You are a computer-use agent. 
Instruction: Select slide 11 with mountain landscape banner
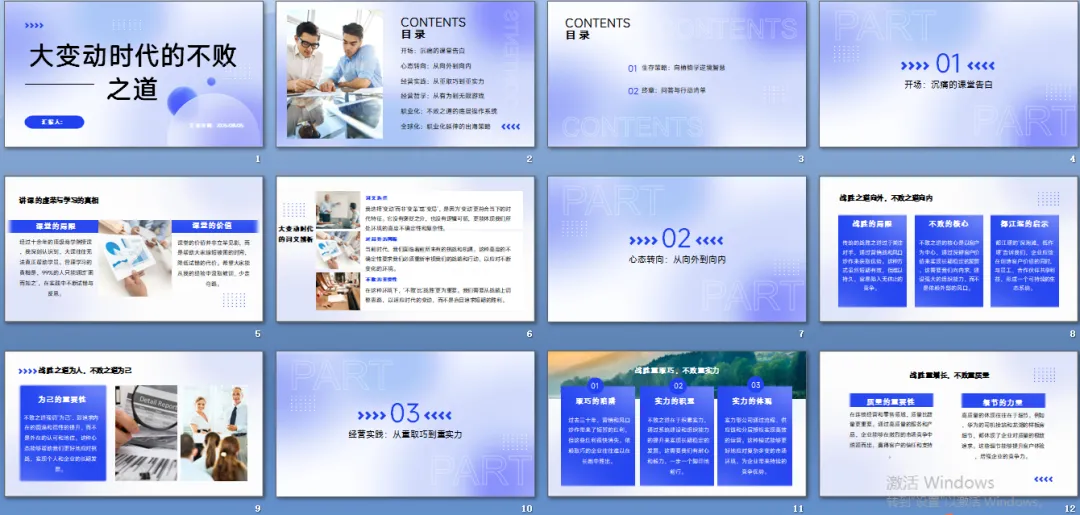(x=676, y=424)
